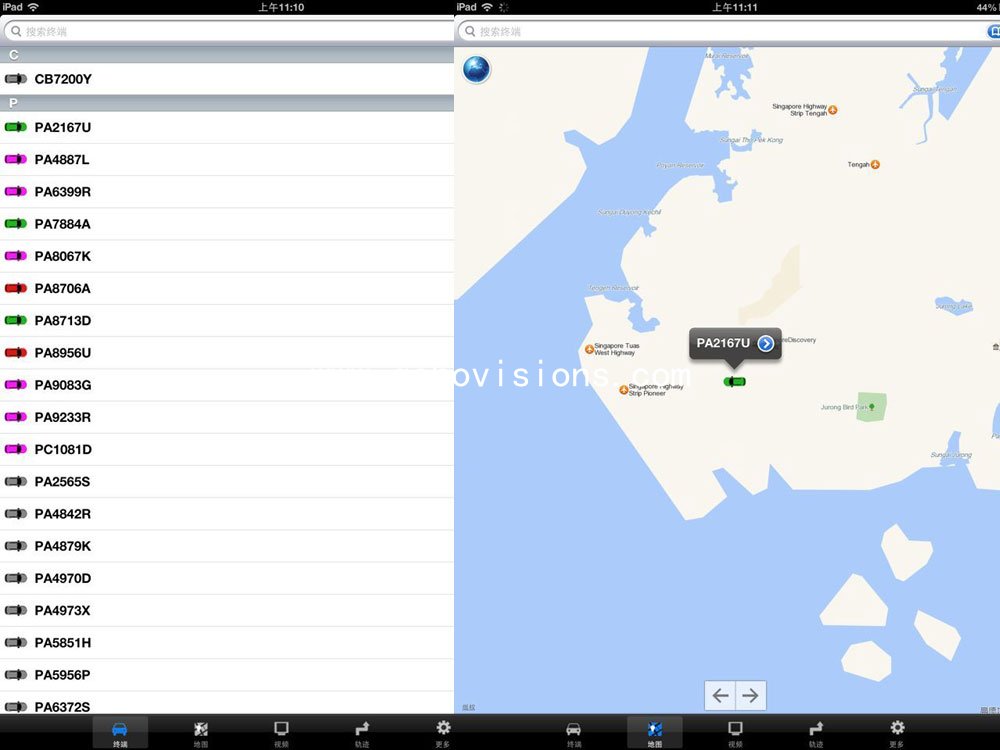Tap the right arrow button below the map

[751, 694]
